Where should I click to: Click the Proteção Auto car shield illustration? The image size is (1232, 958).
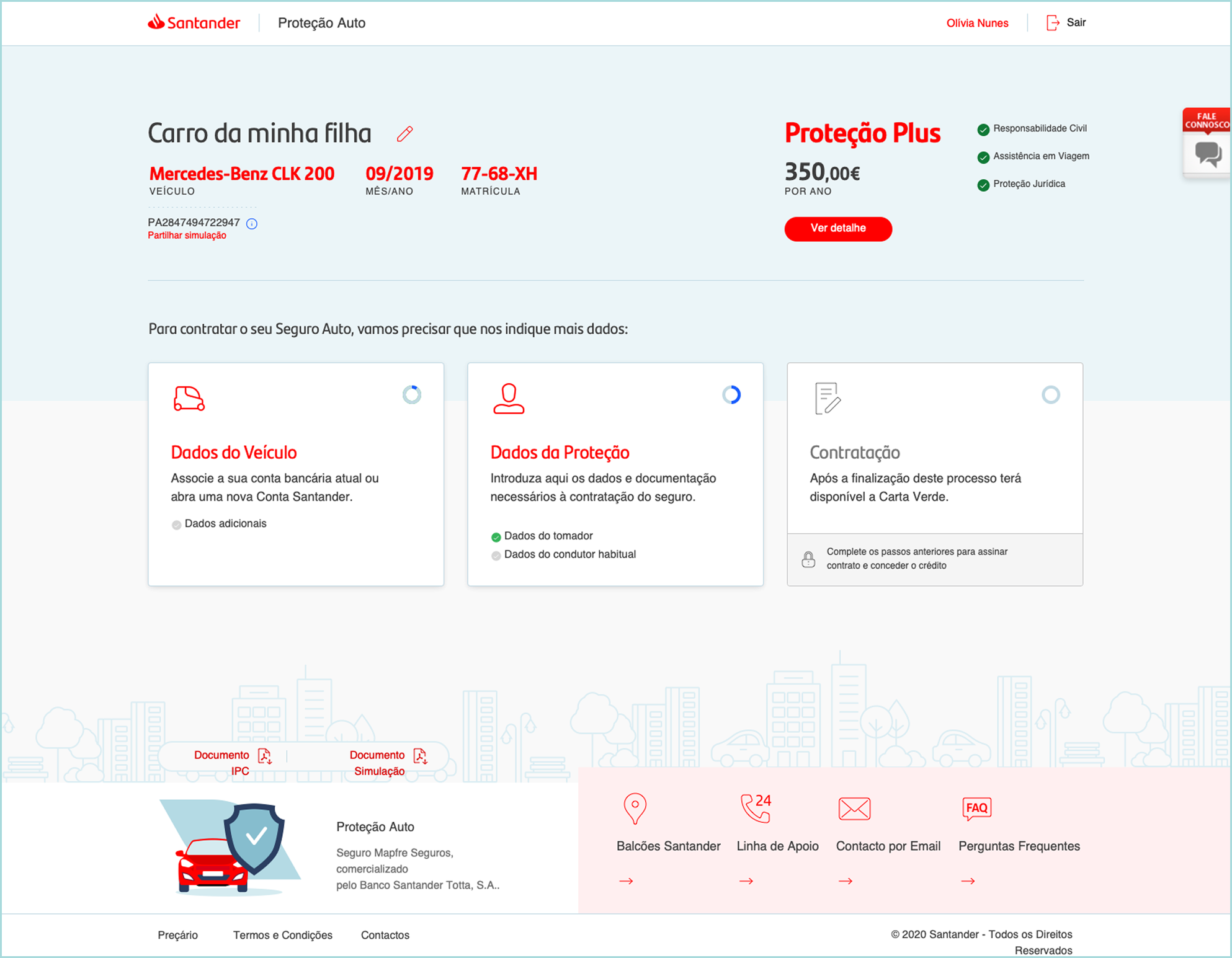230,848
